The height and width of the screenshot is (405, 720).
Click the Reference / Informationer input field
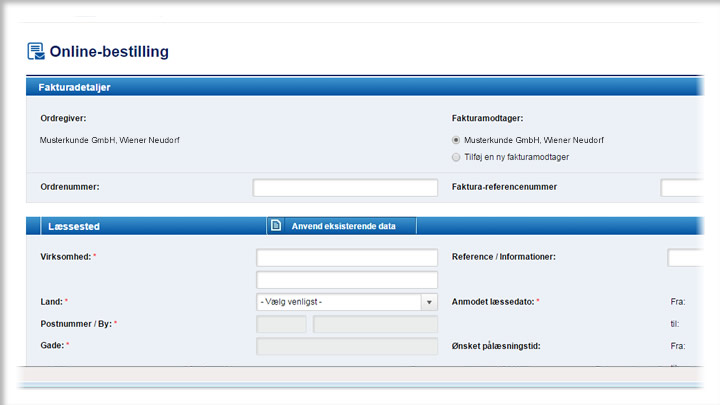[x=686, y=258]
